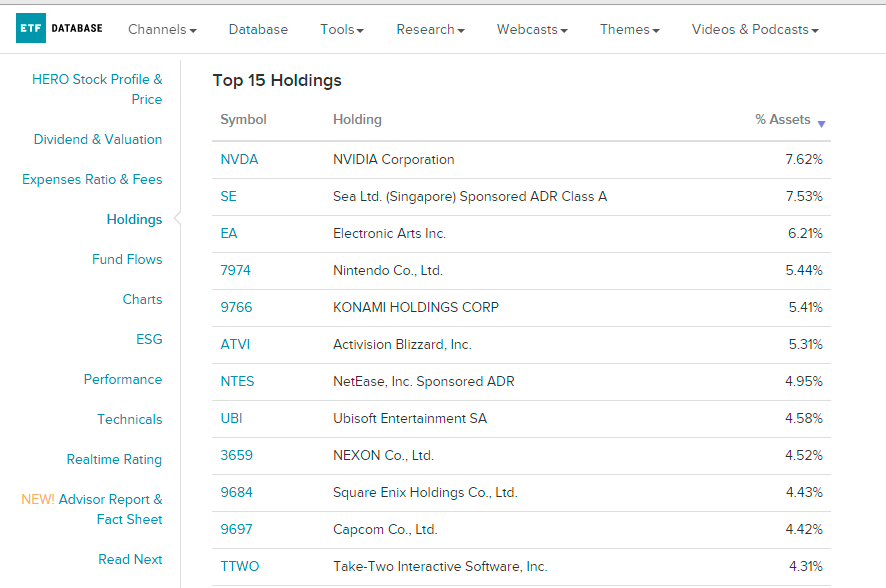The width and height of the screenshot is (886, 588).
Task: Open the ATVI symbol link
Action: (235, 345)
